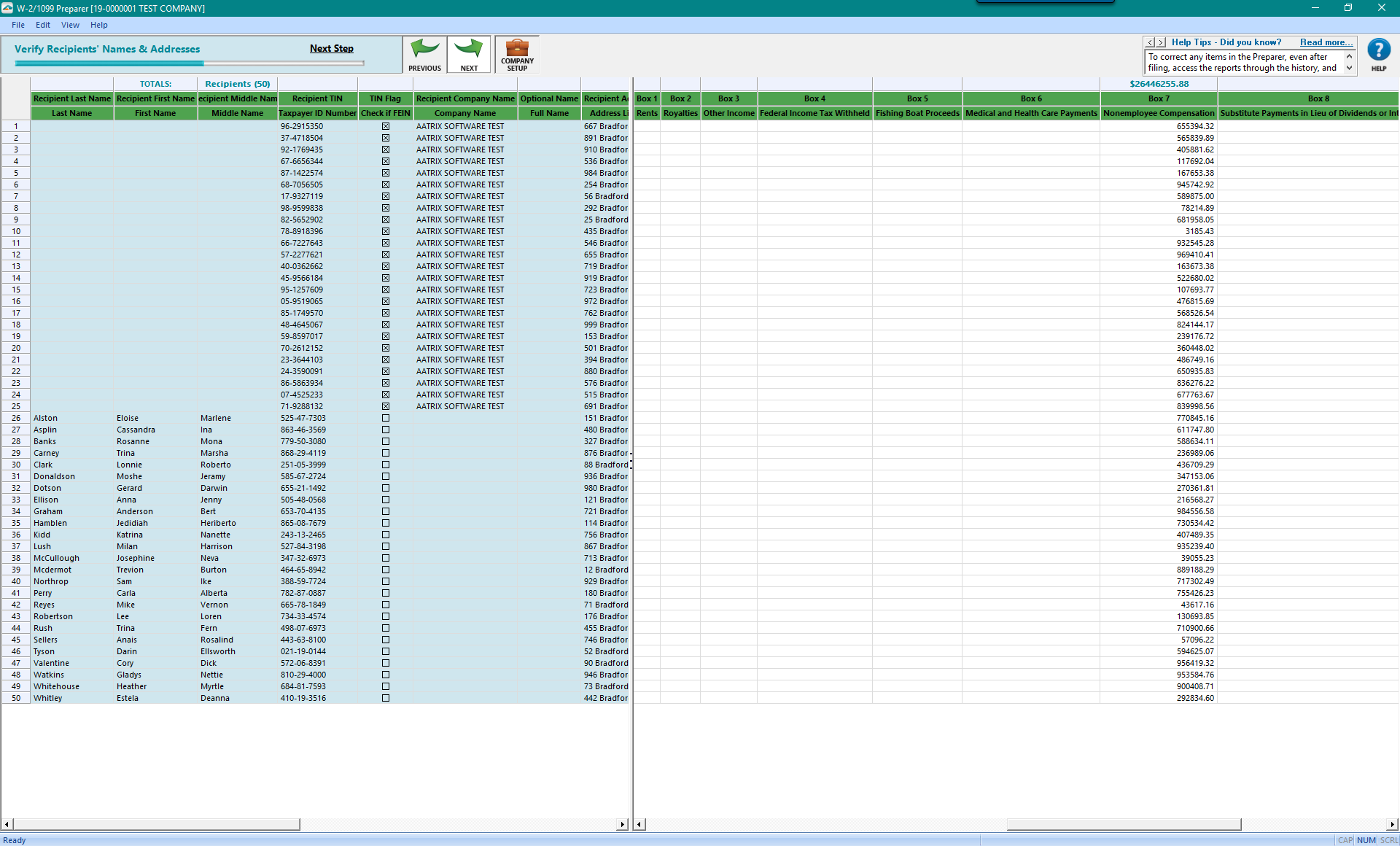Image resolution: width=1400 pixels, height=846 pixels.
Task: Show previous help tip arrow
Action: 1151,42
